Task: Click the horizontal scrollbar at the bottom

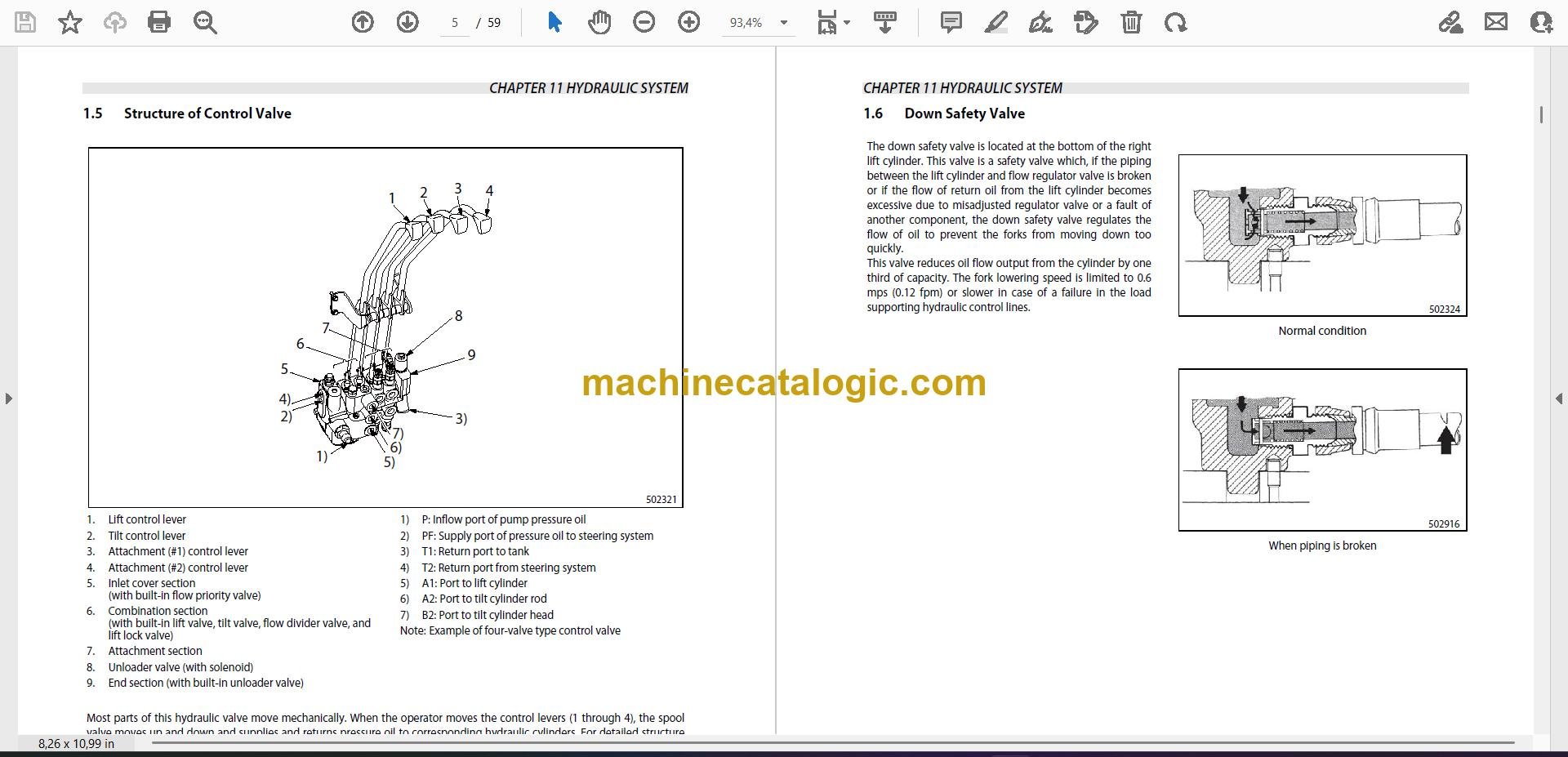Action: pyautogui.click(x=833, y=743)
